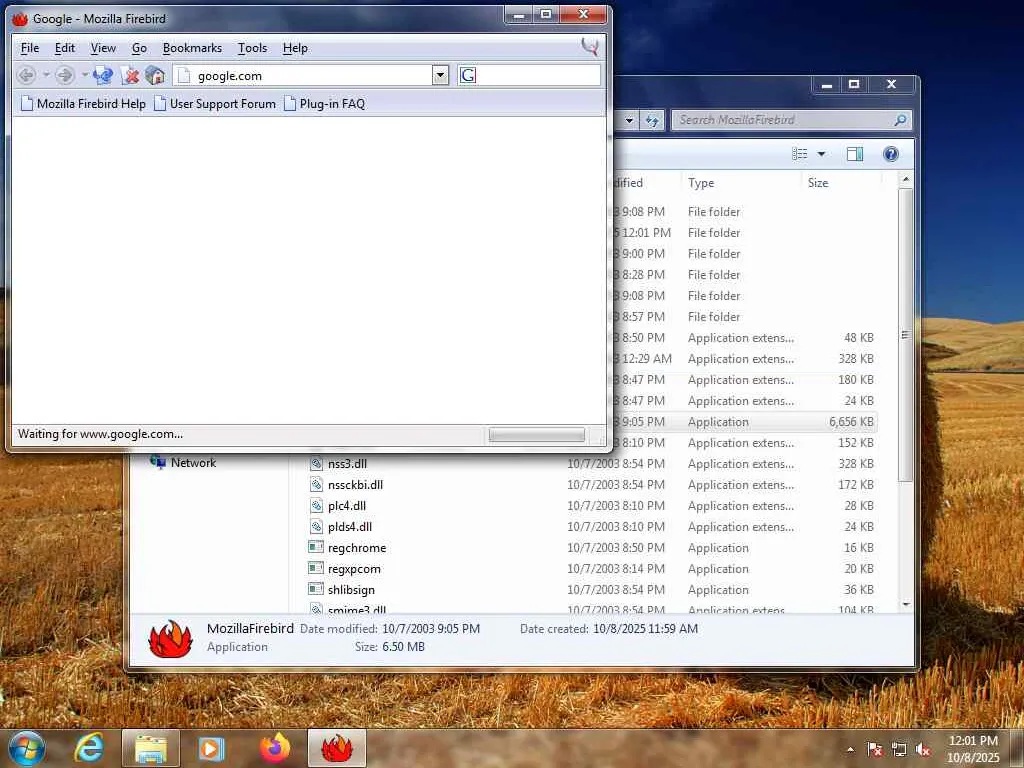Select the plds4.dll file
1024x768 pixels.
tap(349, 526)
